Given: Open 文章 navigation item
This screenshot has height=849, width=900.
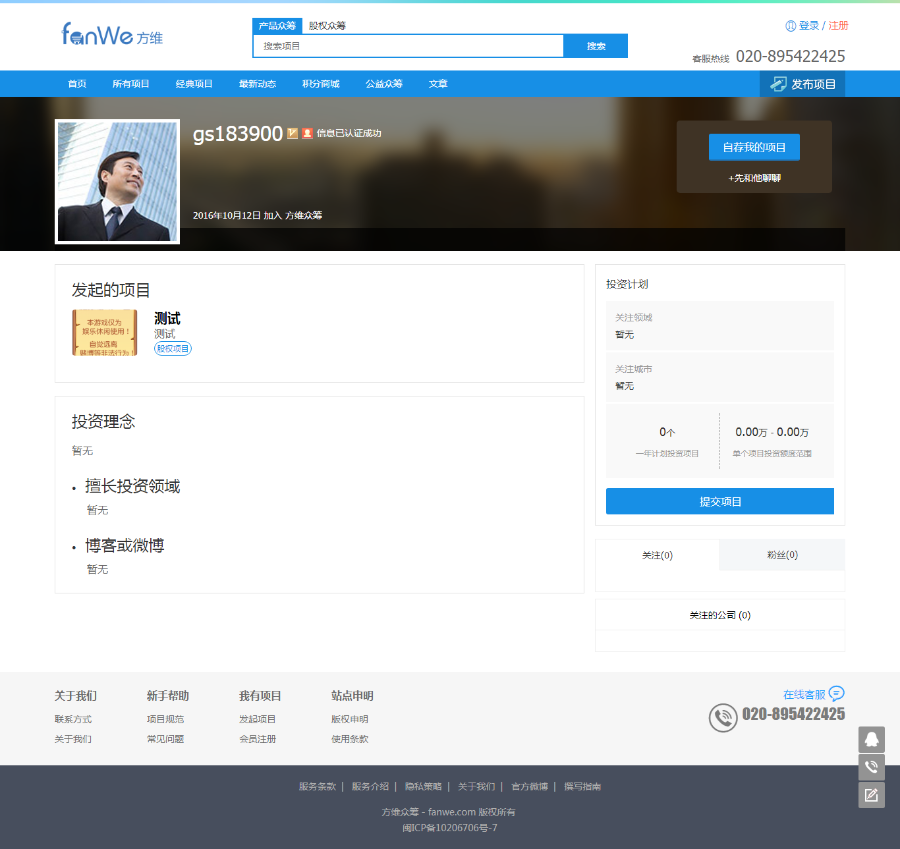Looking at the screenshot, I should point(438,84).
